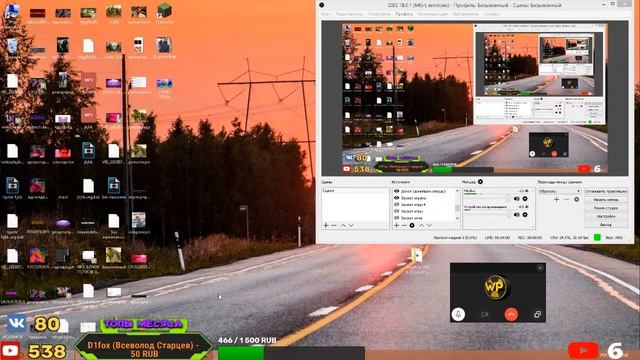The width and height of the screenshot is (640, 360).
Task: Open the Инструменты menu in OBS
Action: coord(466,14)
